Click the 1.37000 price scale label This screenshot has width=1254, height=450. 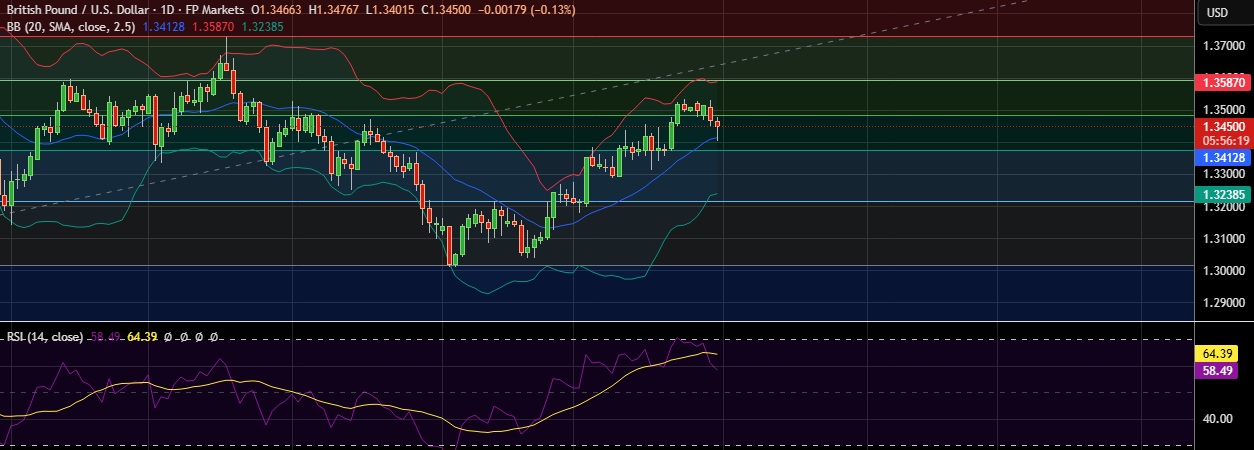pos(1224,46)
